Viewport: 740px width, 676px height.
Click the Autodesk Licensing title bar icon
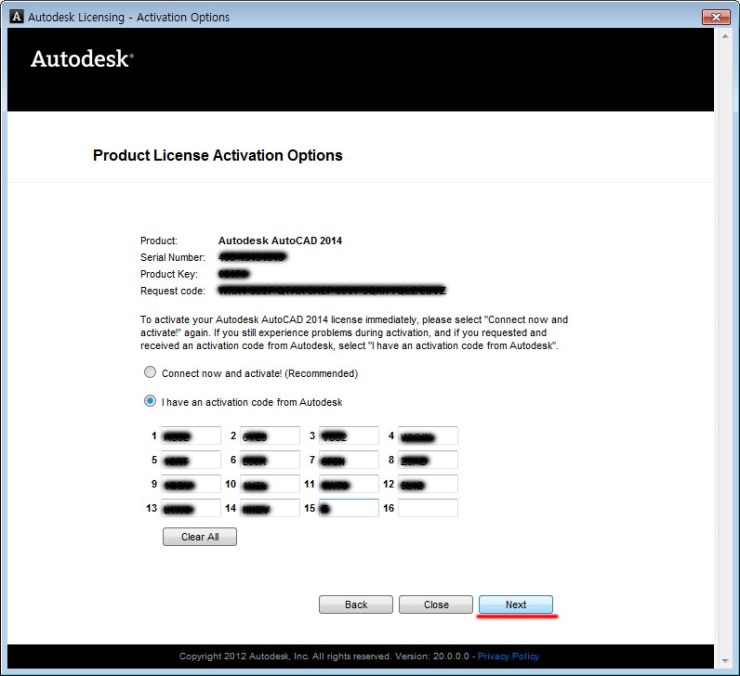[17, 17]
